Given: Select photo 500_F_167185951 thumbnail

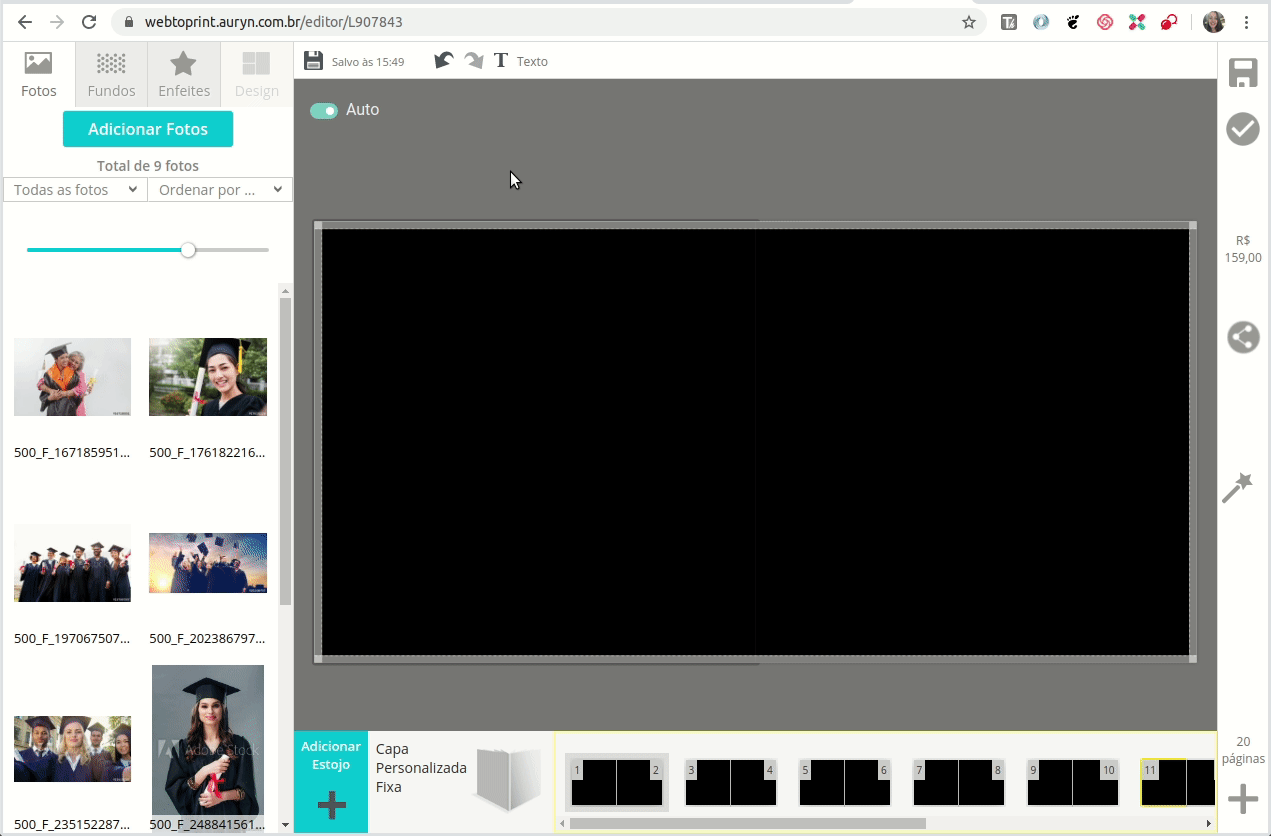Looking at the screenshot, I should pyautogui.click(x=72, y=377).
